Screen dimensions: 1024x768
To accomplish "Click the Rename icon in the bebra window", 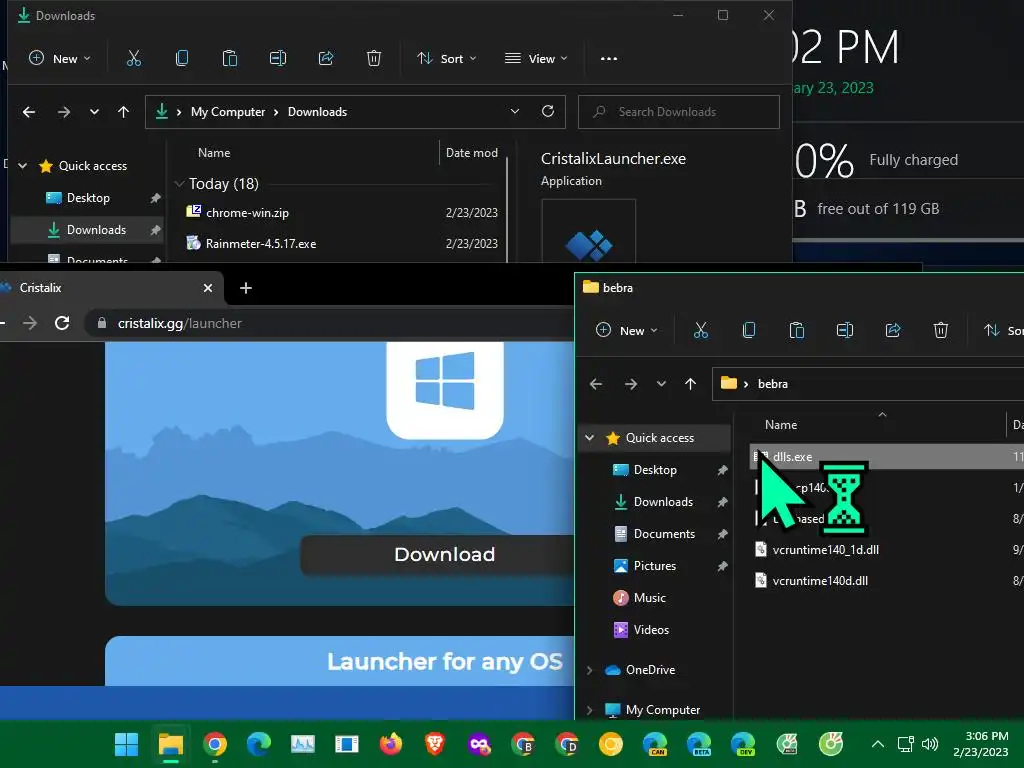I will tap(844, 330).
